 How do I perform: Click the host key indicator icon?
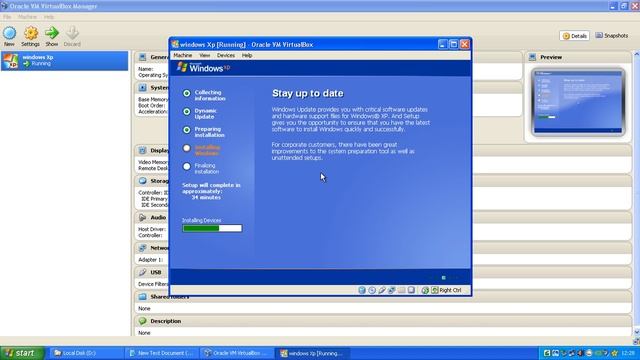tap(435, 290)
